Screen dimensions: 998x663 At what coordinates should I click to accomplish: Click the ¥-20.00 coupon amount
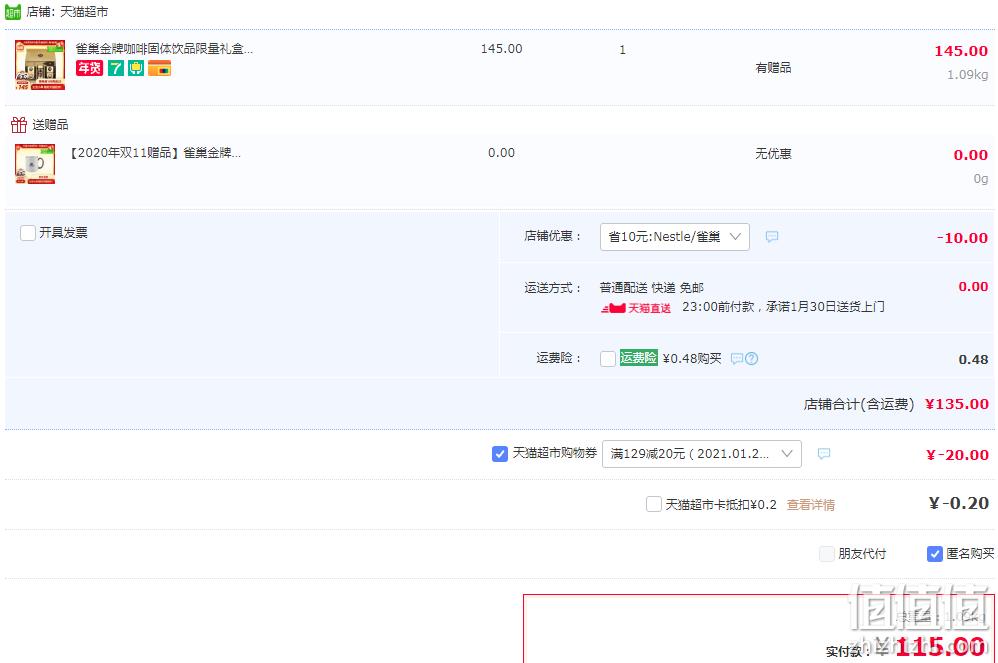coord(957,455)
